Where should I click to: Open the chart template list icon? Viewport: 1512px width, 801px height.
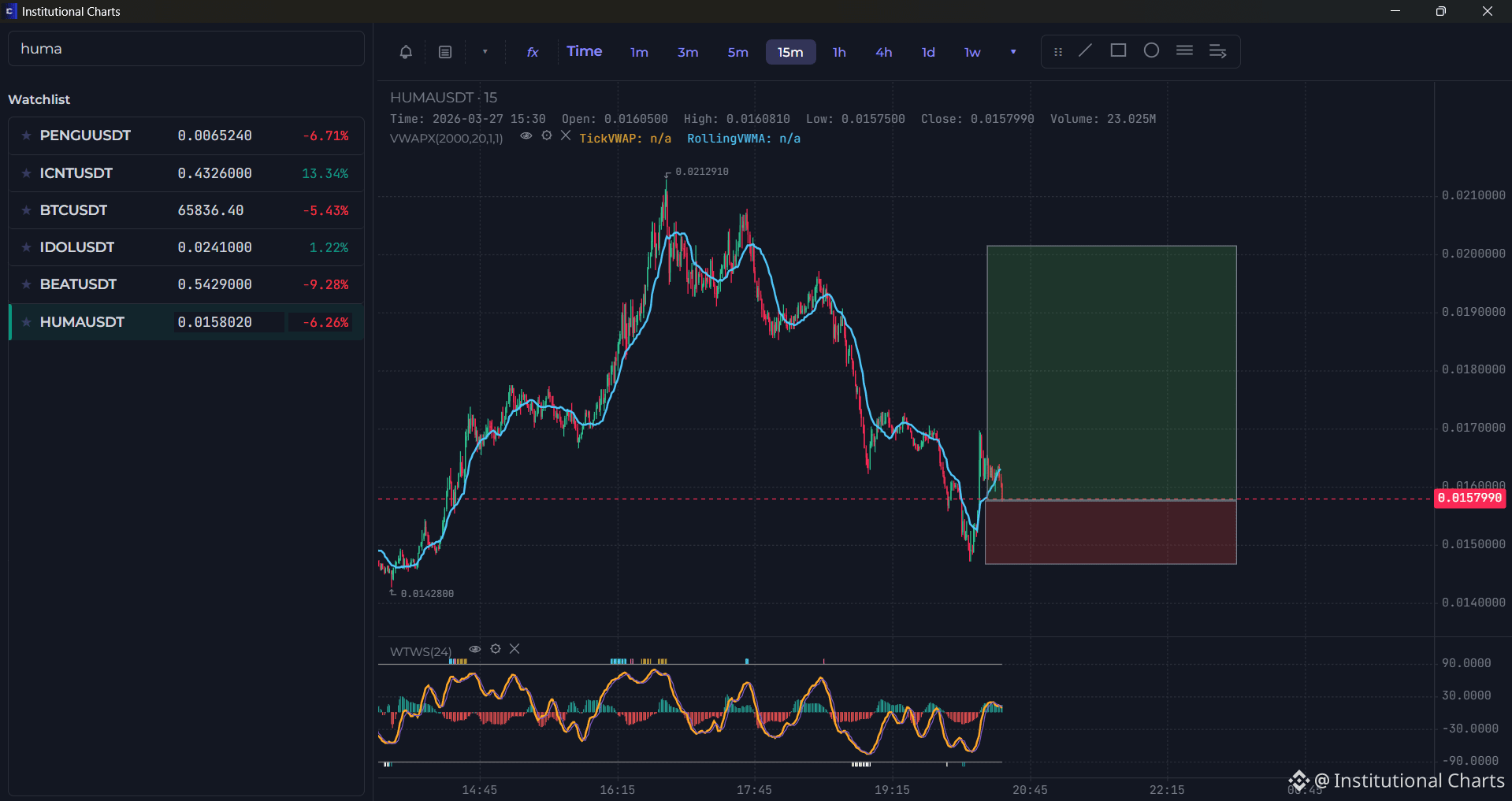(445, 52)
